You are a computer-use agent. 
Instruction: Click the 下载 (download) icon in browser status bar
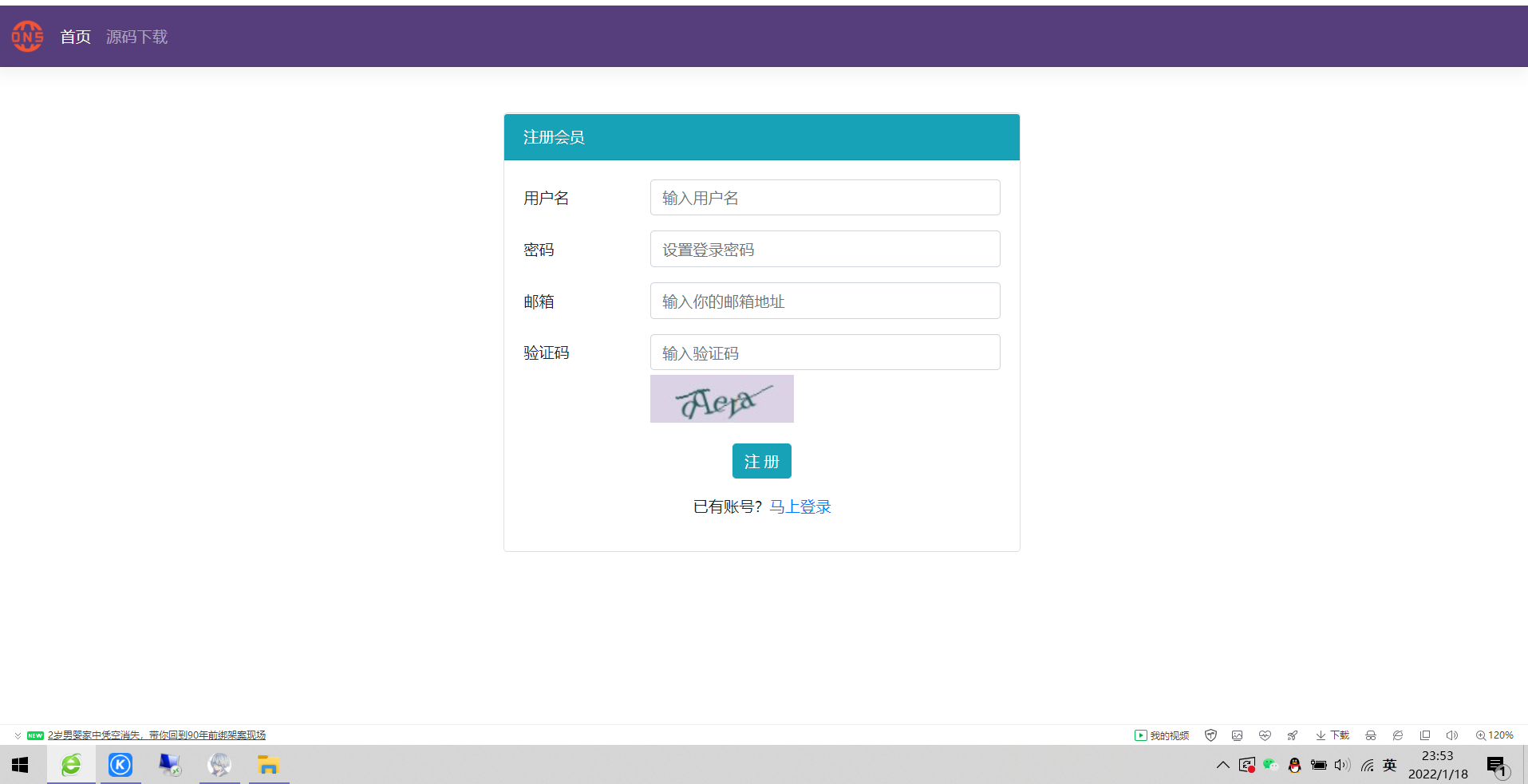point(1332,735)
